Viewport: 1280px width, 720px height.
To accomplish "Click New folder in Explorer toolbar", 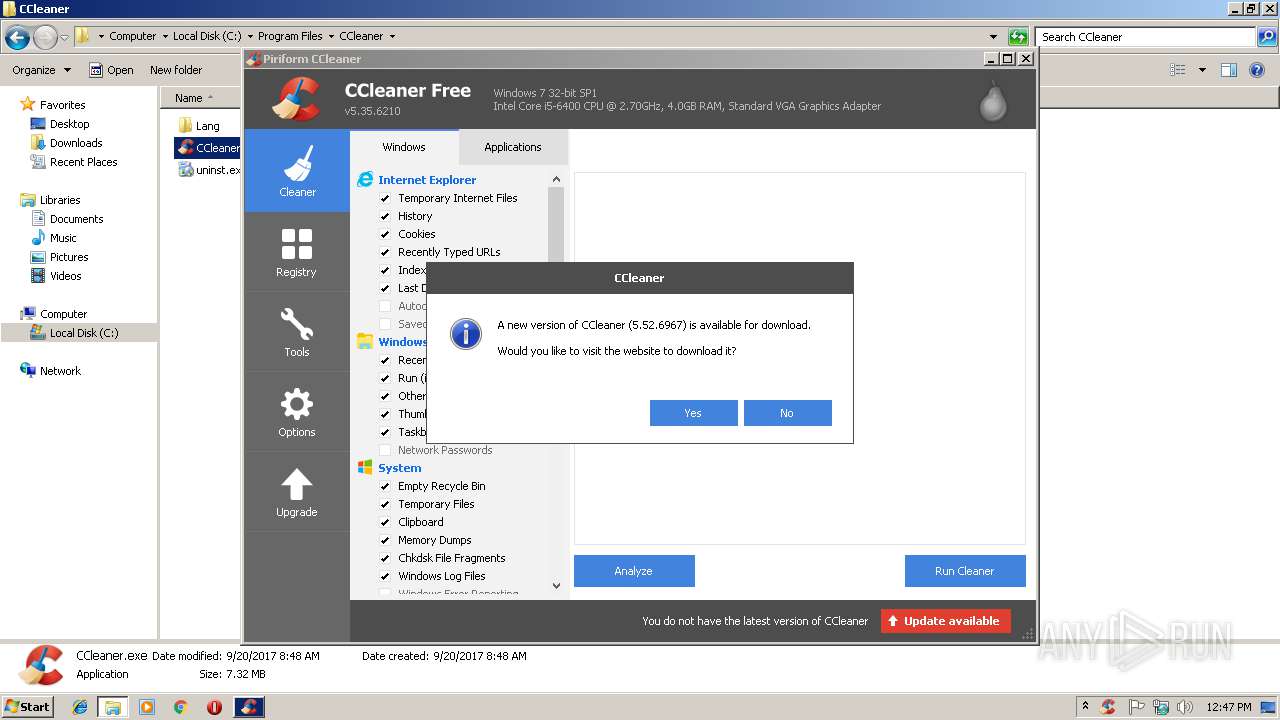I will [176, 70].
